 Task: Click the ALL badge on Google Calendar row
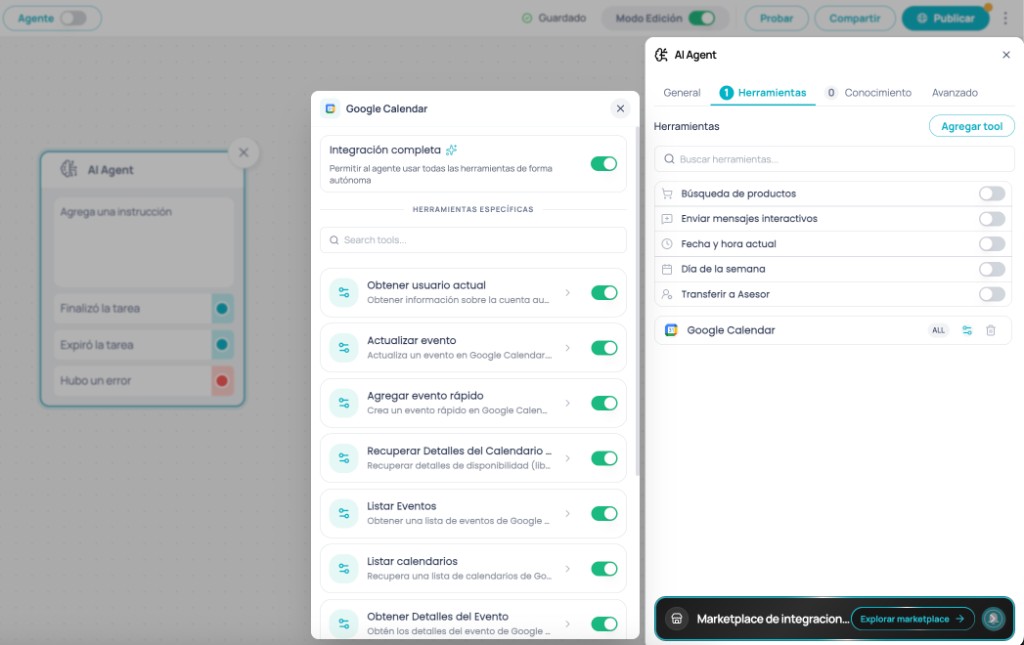(x=938, y=330)
